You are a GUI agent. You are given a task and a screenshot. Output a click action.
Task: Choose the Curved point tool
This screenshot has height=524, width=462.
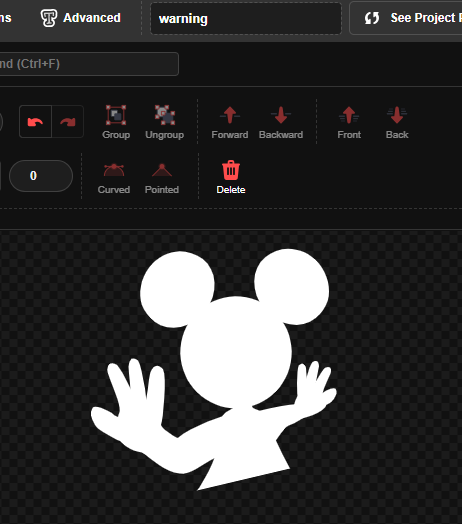(114, 178)
